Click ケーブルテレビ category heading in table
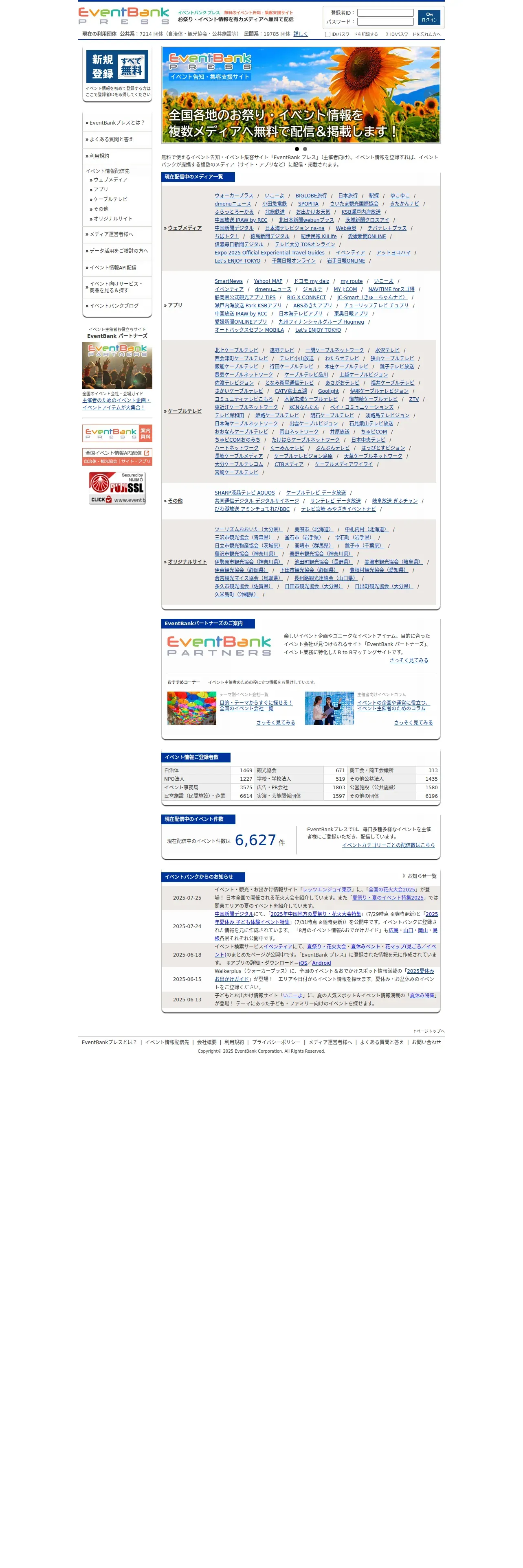523x1568 pixels. 185,412
